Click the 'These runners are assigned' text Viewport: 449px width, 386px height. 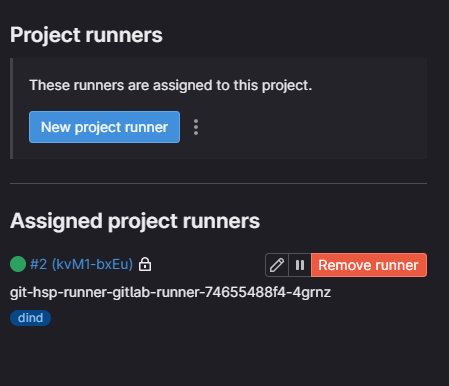point(170,85)
